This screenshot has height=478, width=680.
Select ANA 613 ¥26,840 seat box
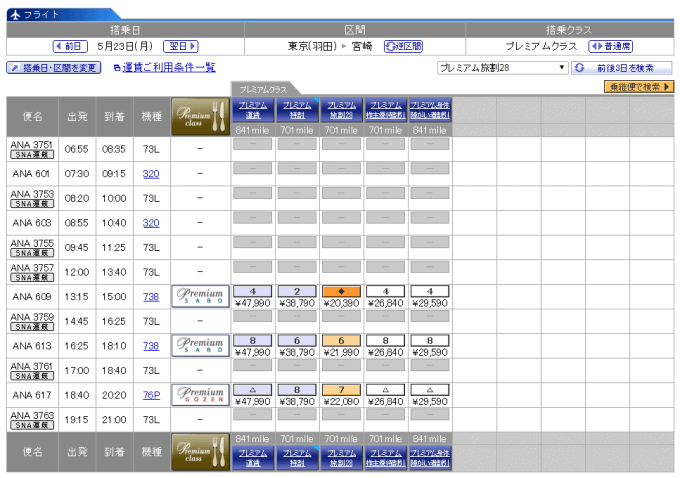click(x=386, y=340)
